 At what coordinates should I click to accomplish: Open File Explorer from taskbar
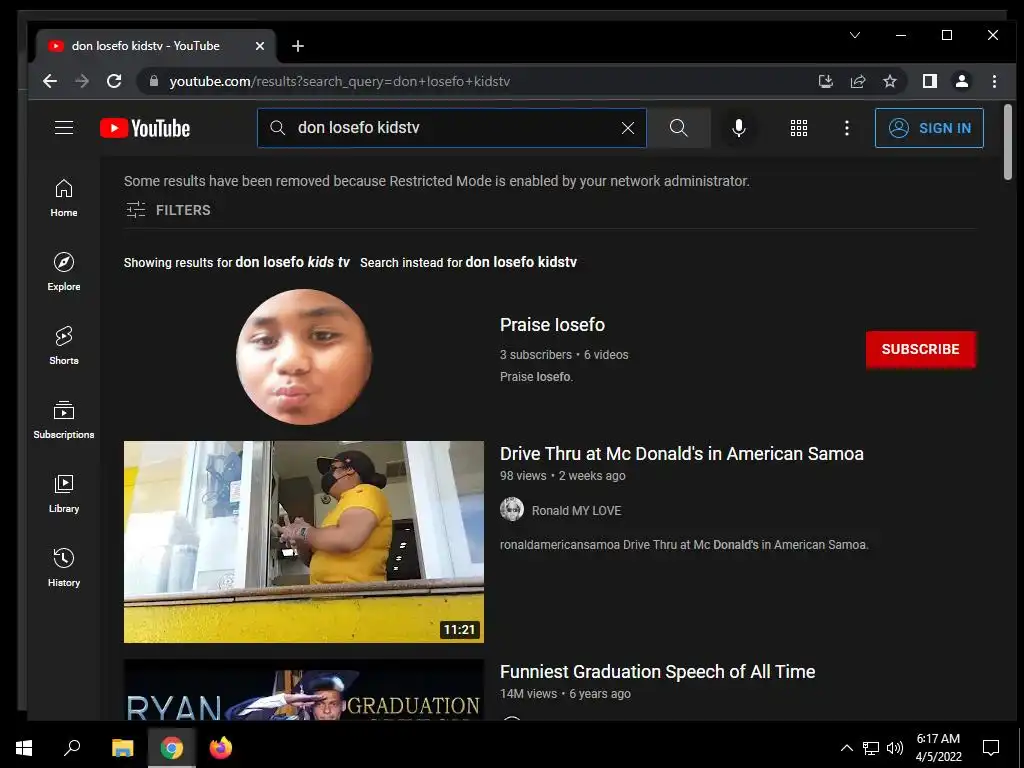pyautogui.click(x=122, y=747)
